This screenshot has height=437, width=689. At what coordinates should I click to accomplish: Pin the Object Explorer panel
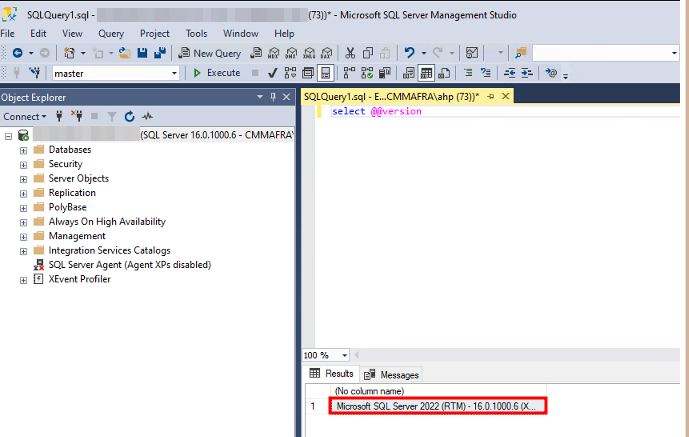(273, 97)
